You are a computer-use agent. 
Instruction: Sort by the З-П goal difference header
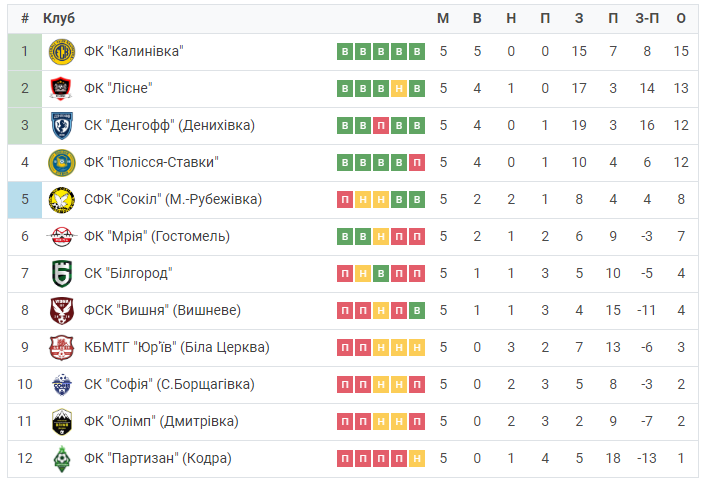[647, 18]
